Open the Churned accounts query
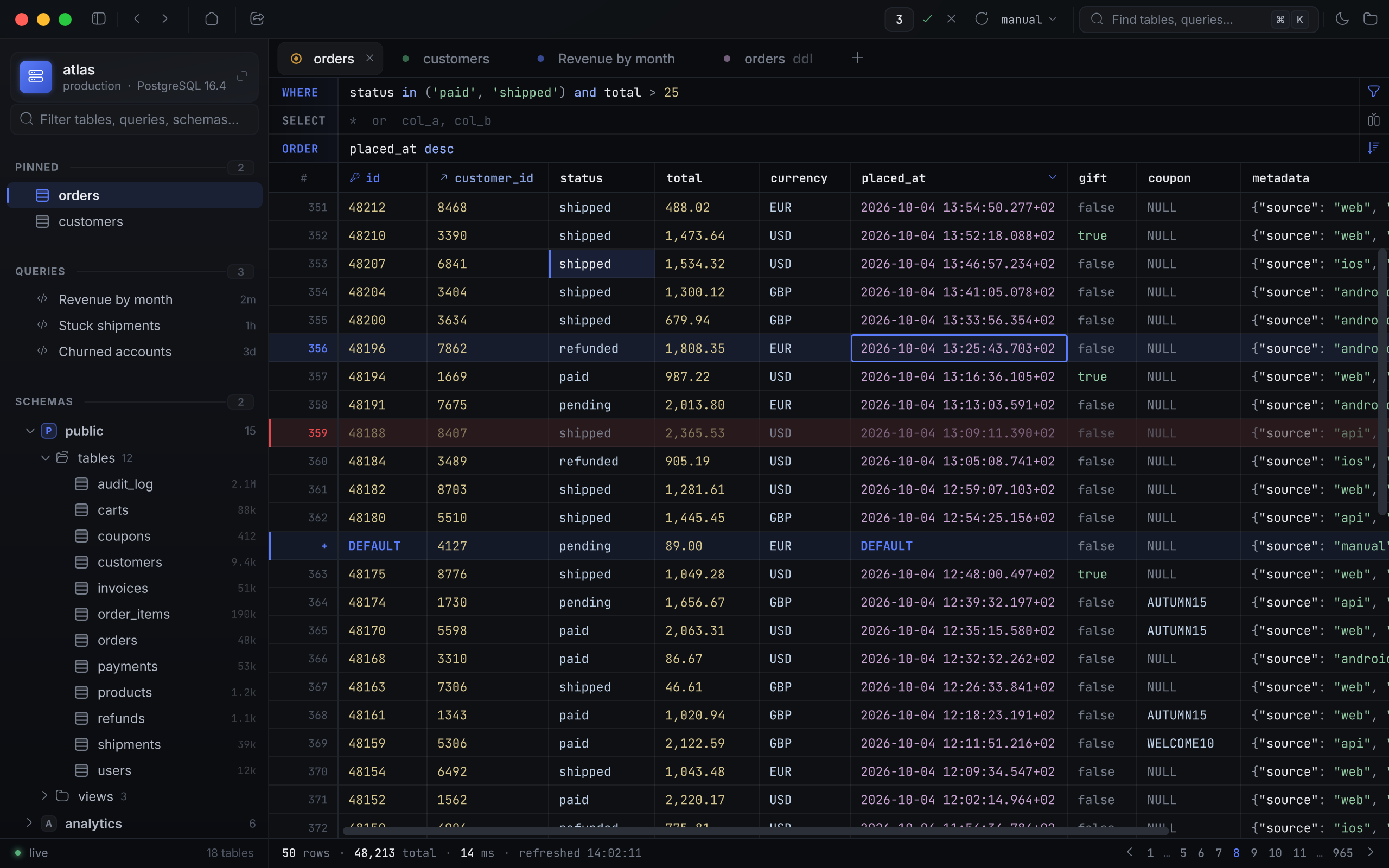1389x868 pixels. click(136, 352)
